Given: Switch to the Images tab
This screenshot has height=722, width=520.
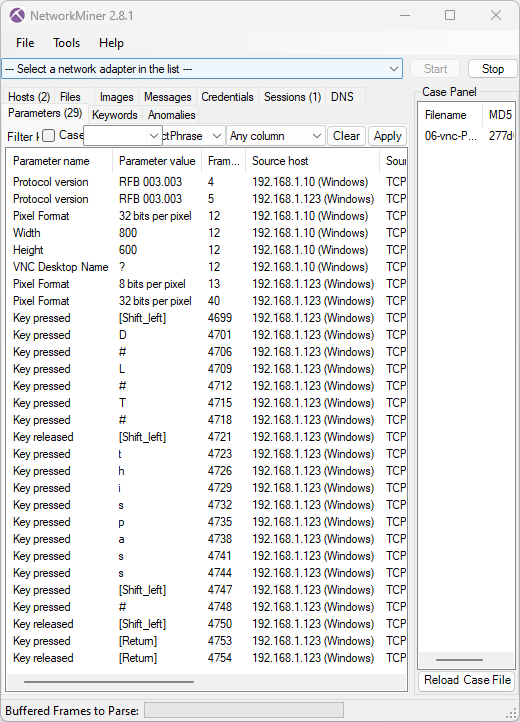Looking at the screenshot, I should click(116, 97).
